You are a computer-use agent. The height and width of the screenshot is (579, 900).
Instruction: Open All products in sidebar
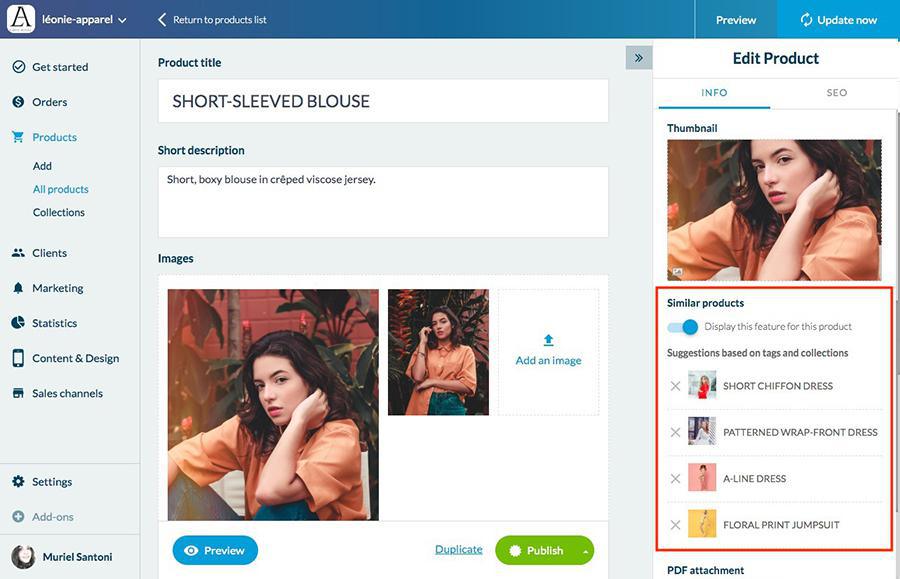coord(61,189)
